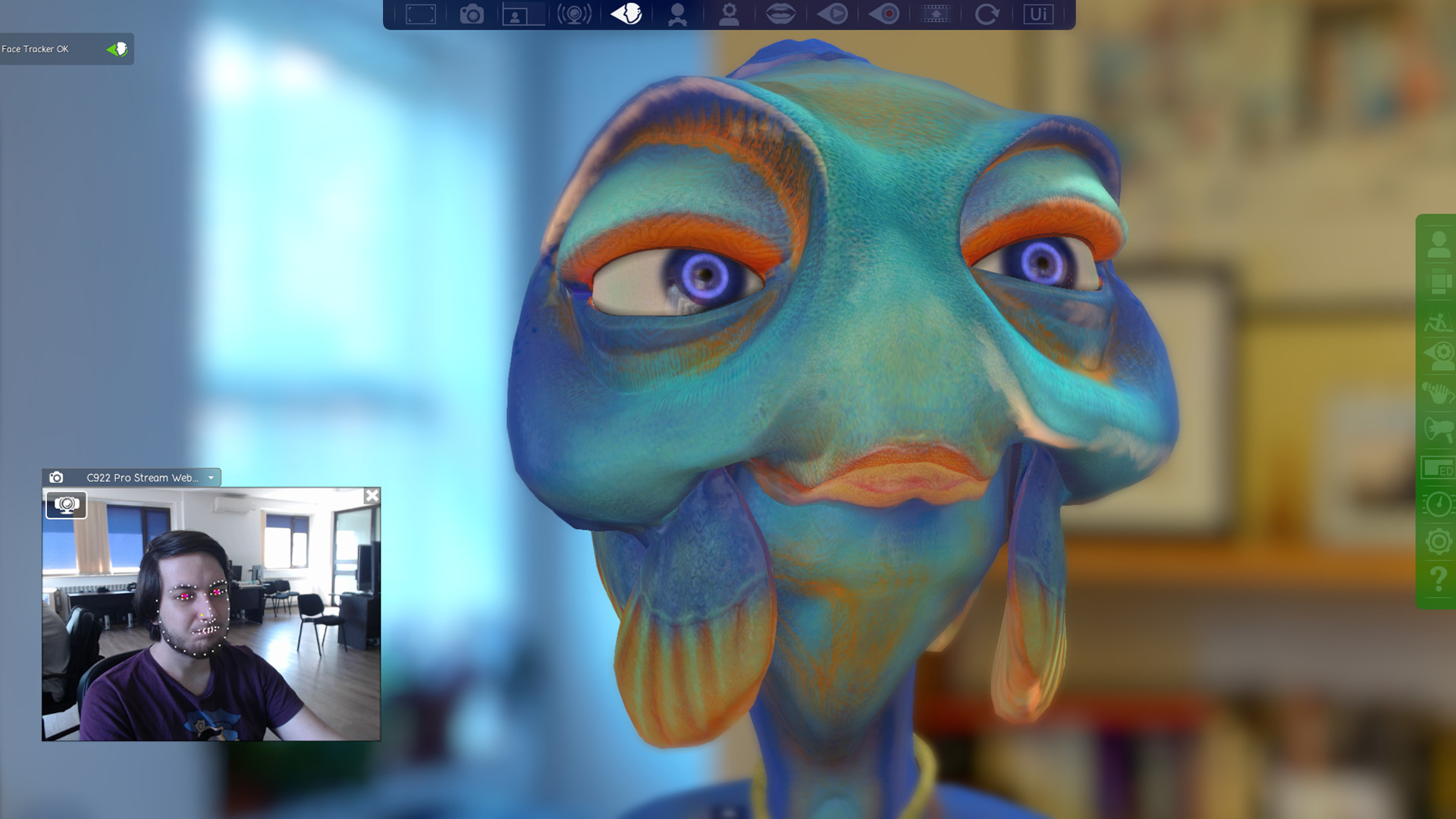The height and width of the screenshot is (819, 1456).
Task: Toggle the webcam feed camera button
Action: [67, 504]
